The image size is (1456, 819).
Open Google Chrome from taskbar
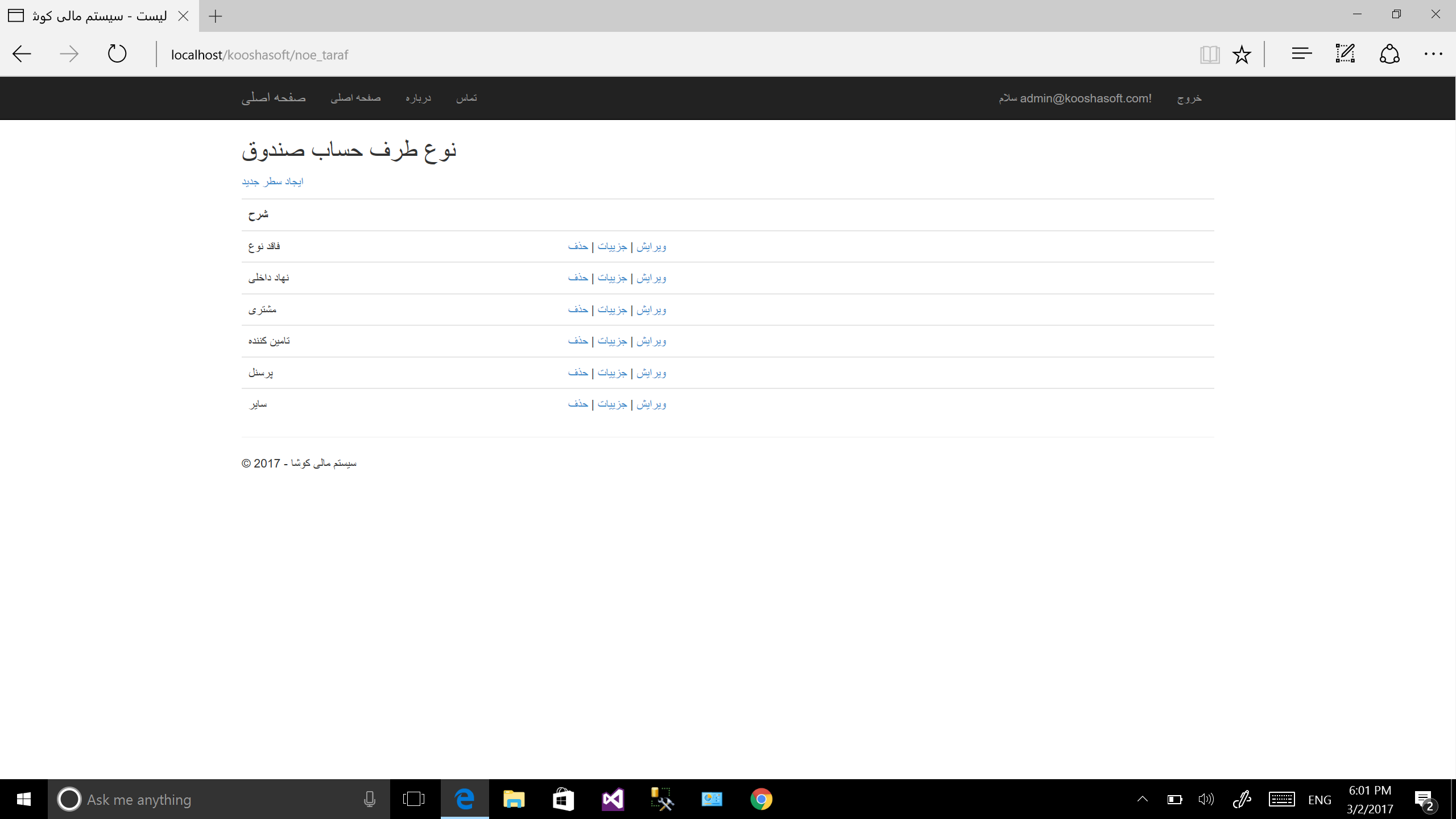(761, 799)
